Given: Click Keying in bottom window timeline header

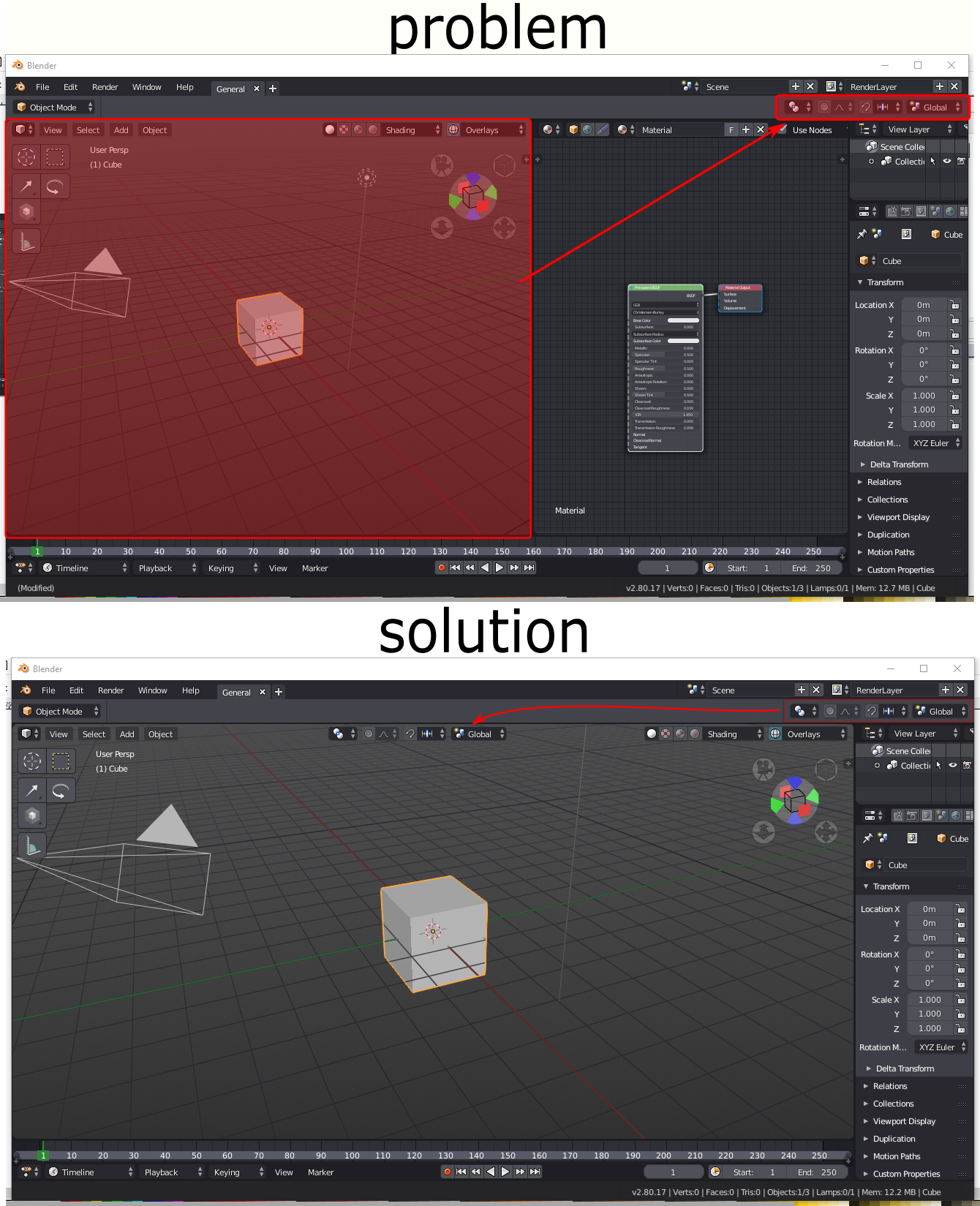Looking at the screenshot, I should point(237,1172).
